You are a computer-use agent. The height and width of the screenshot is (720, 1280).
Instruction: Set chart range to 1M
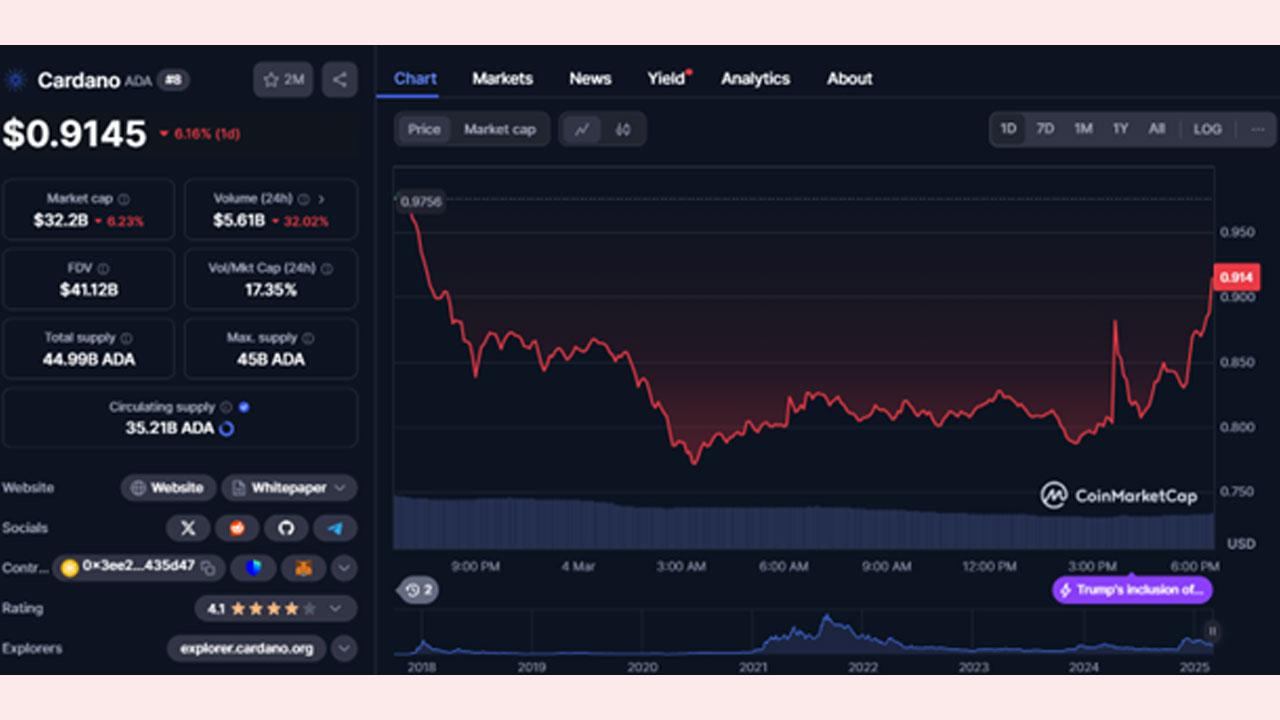tap(1083, 129)
